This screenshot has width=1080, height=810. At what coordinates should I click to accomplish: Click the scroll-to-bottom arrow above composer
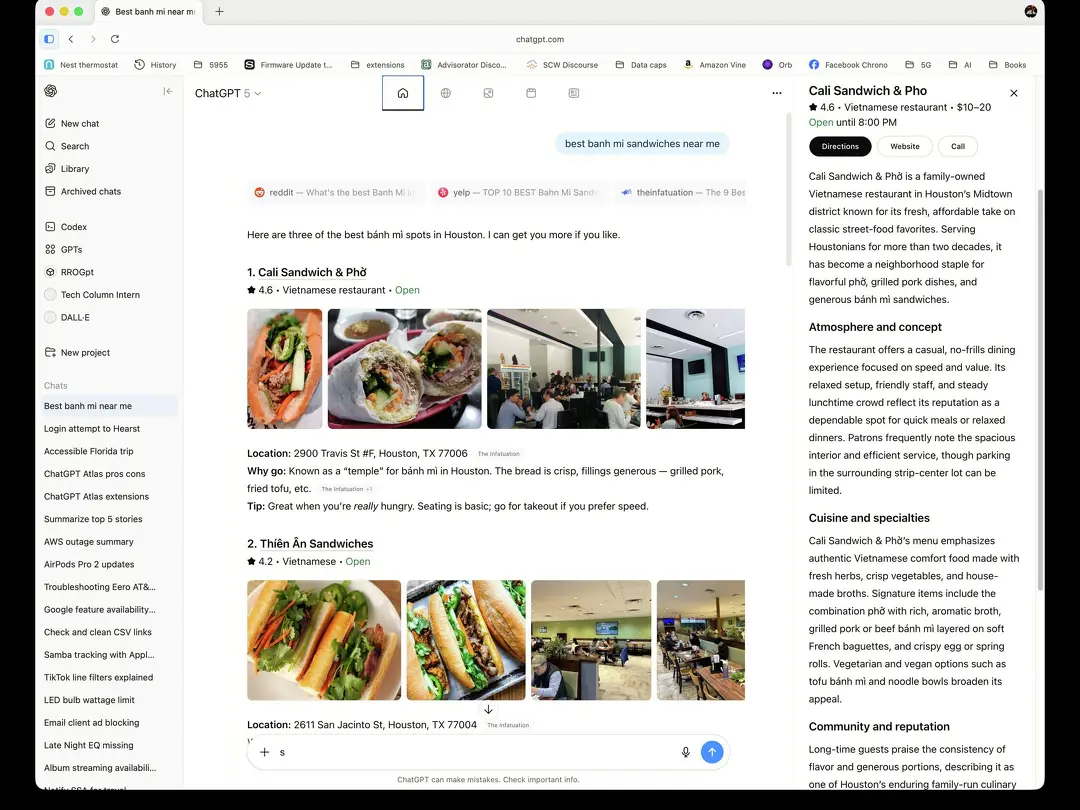(x=488, y=710)
